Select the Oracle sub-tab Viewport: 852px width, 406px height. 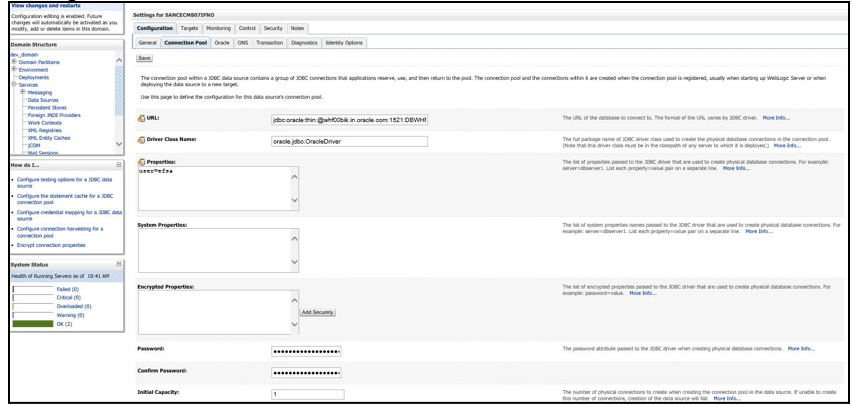pos(222,42)
